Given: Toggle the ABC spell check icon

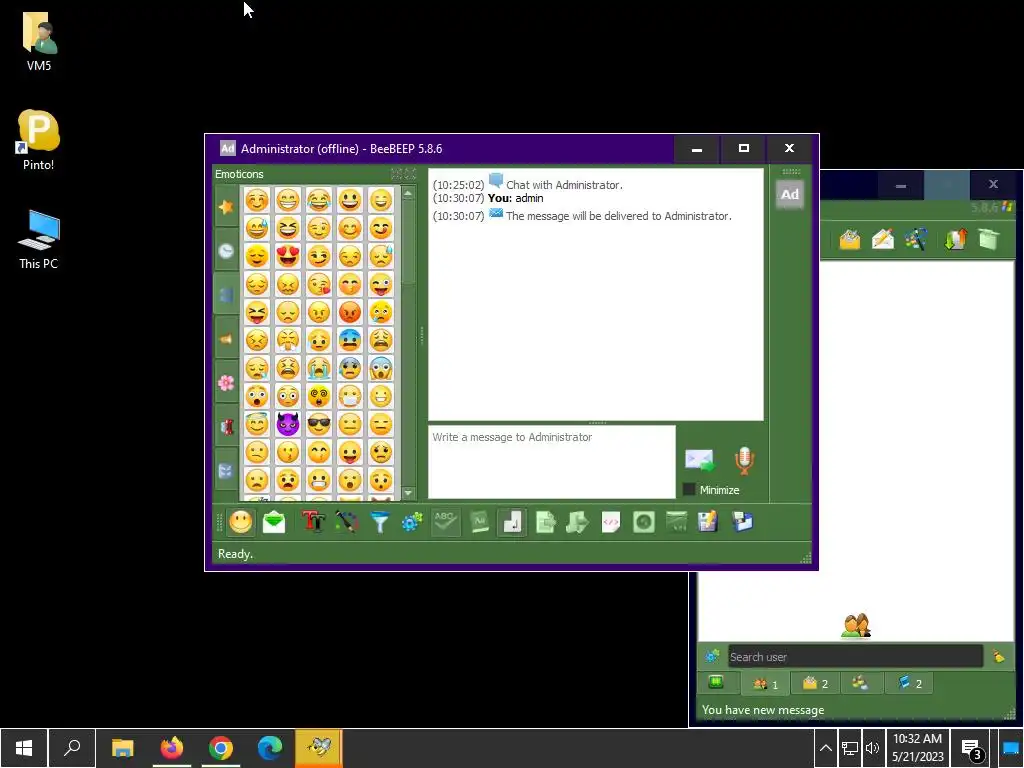Looking at the screenshot, I should (445, 522).
